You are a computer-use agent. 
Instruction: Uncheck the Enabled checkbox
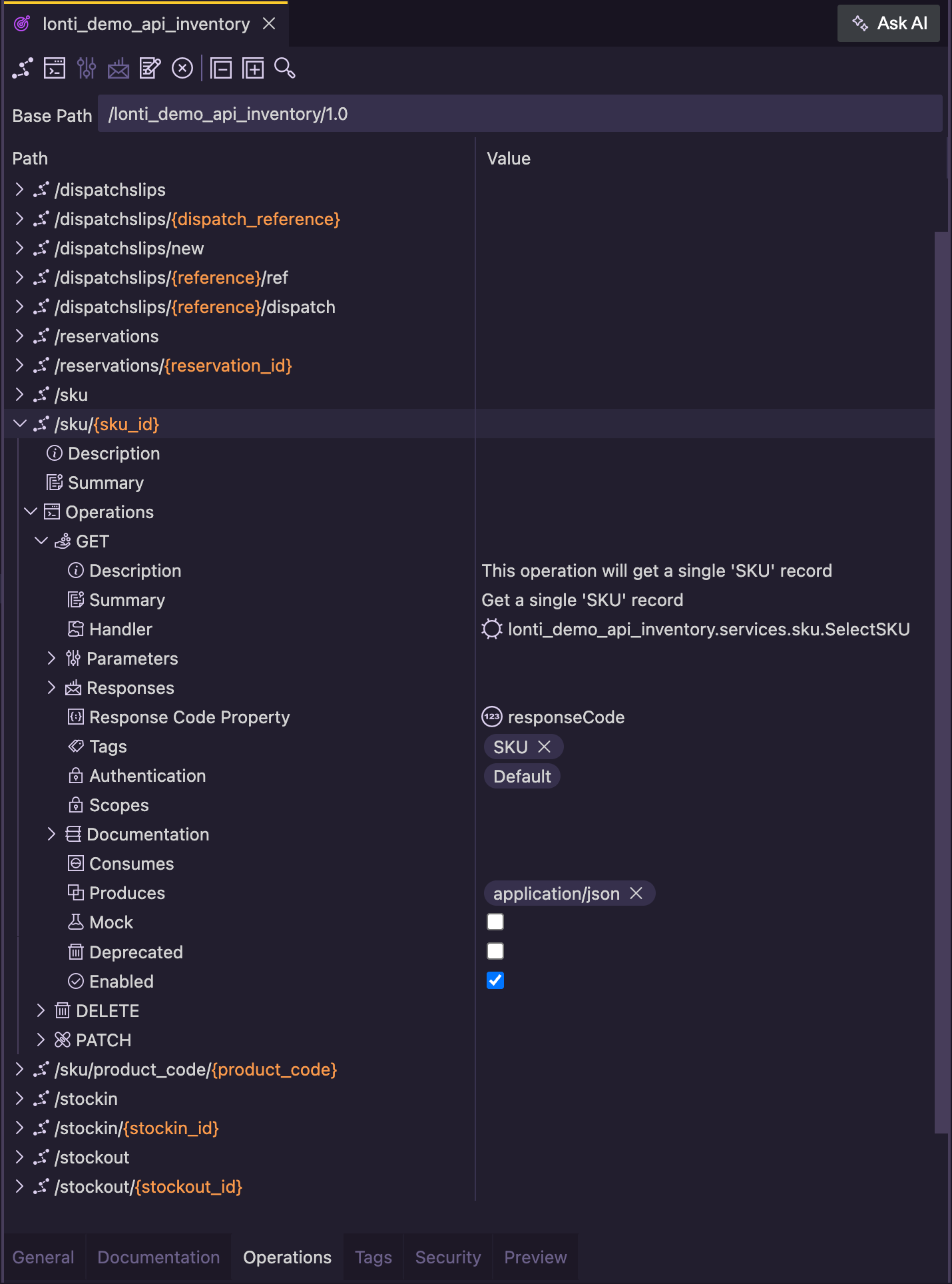(495, 980)
